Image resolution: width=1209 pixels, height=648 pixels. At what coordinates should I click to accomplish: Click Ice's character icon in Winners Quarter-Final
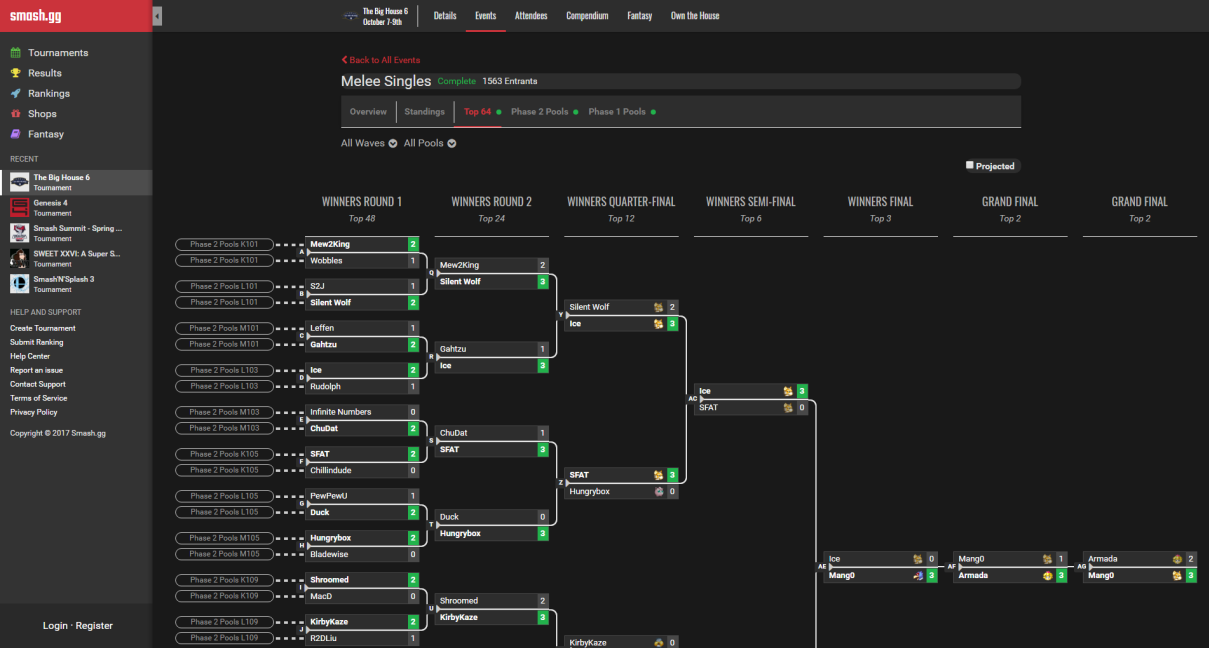click(658, 324)
